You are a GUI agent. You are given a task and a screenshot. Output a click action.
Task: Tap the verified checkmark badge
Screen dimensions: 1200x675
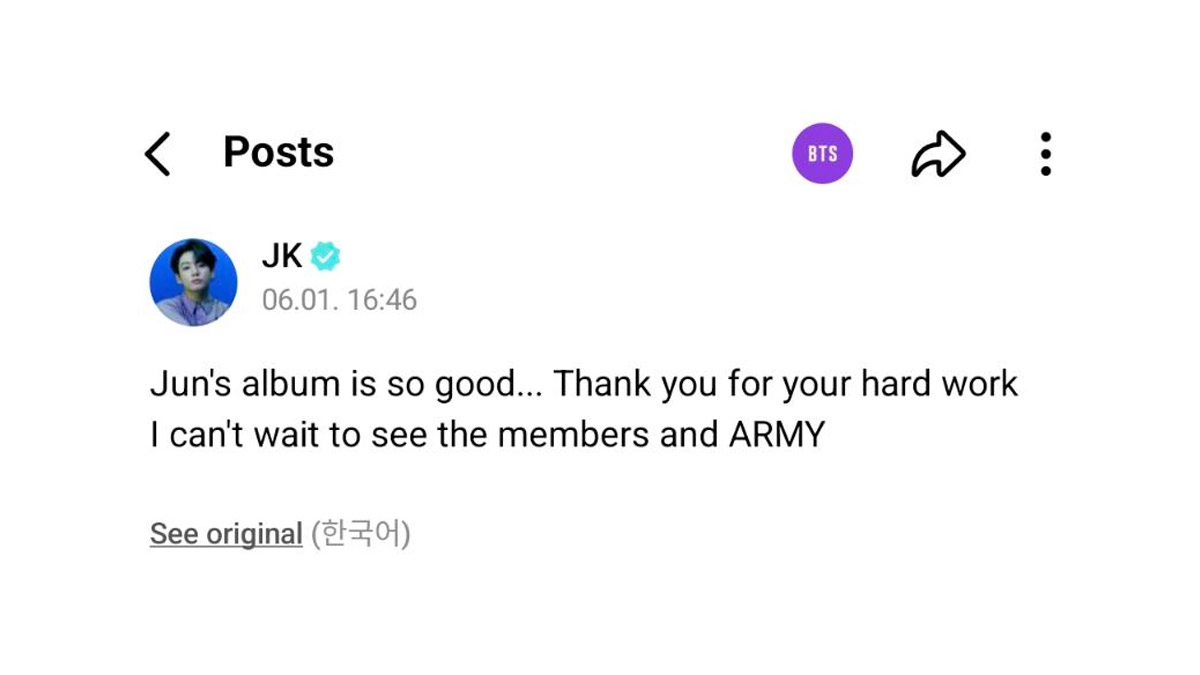325,257
